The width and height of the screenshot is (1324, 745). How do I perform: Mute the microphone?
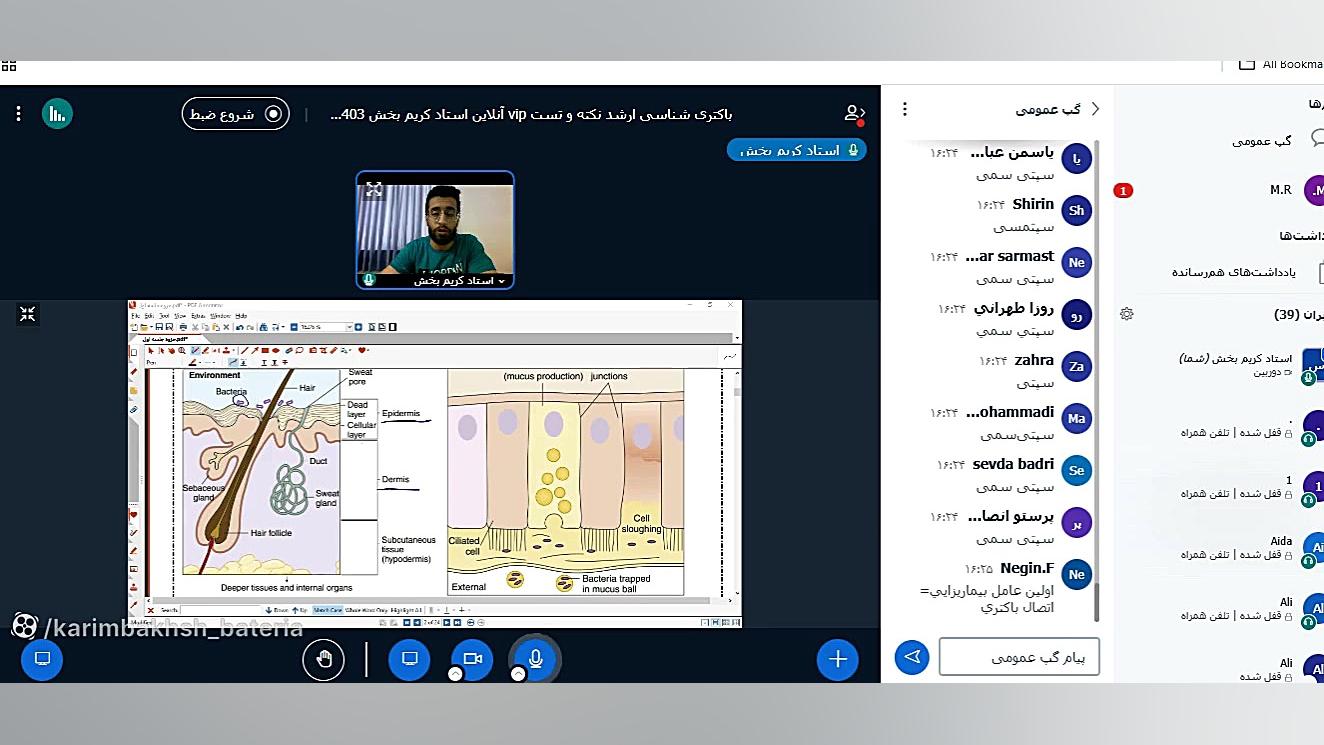(535, 658)
